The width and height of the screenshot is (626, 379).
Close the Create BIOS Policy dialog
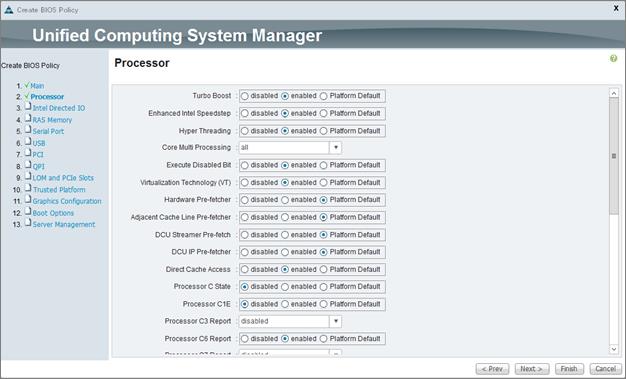tap(616, 8)
